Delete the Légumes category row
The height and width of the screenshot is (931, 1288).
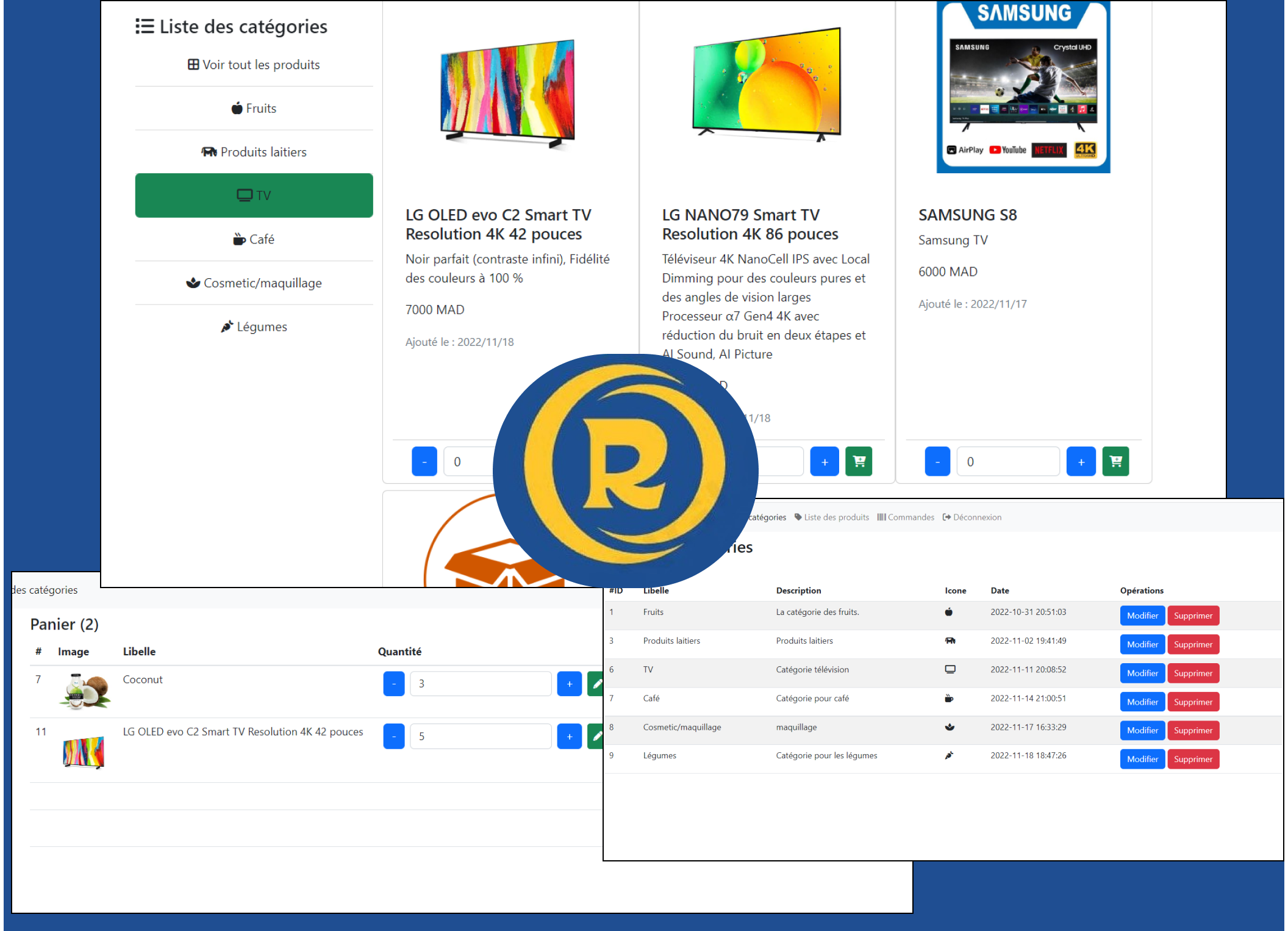1193,759
